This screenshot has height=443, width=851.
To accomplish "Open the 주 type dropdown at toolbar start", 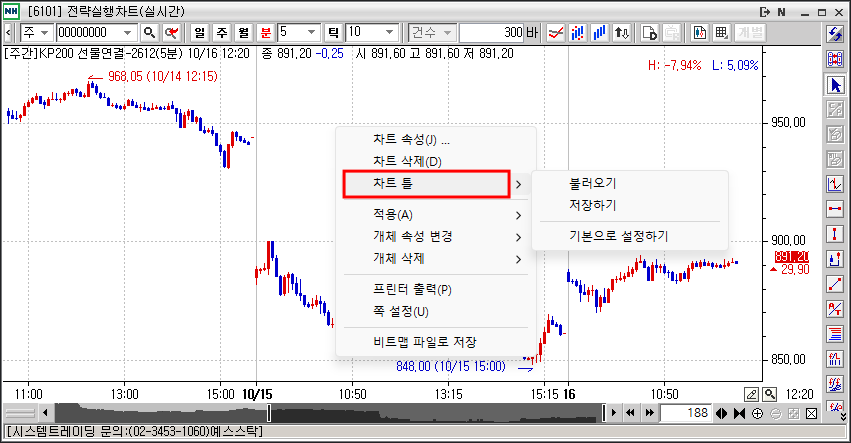I will 45,33.
